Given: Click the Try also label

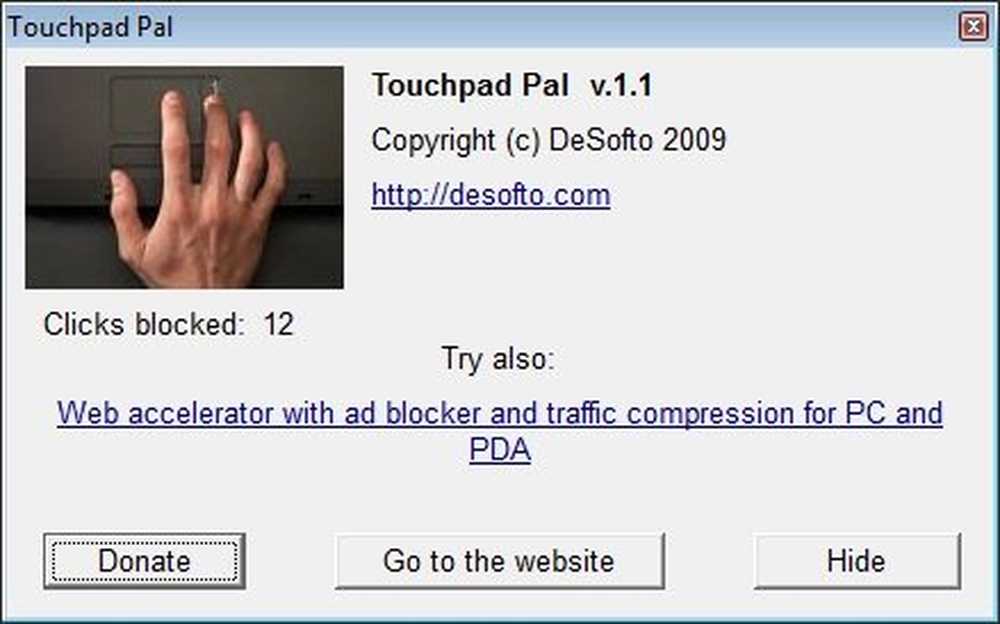Looking at the screenshot, I should (x=497, y=359).
